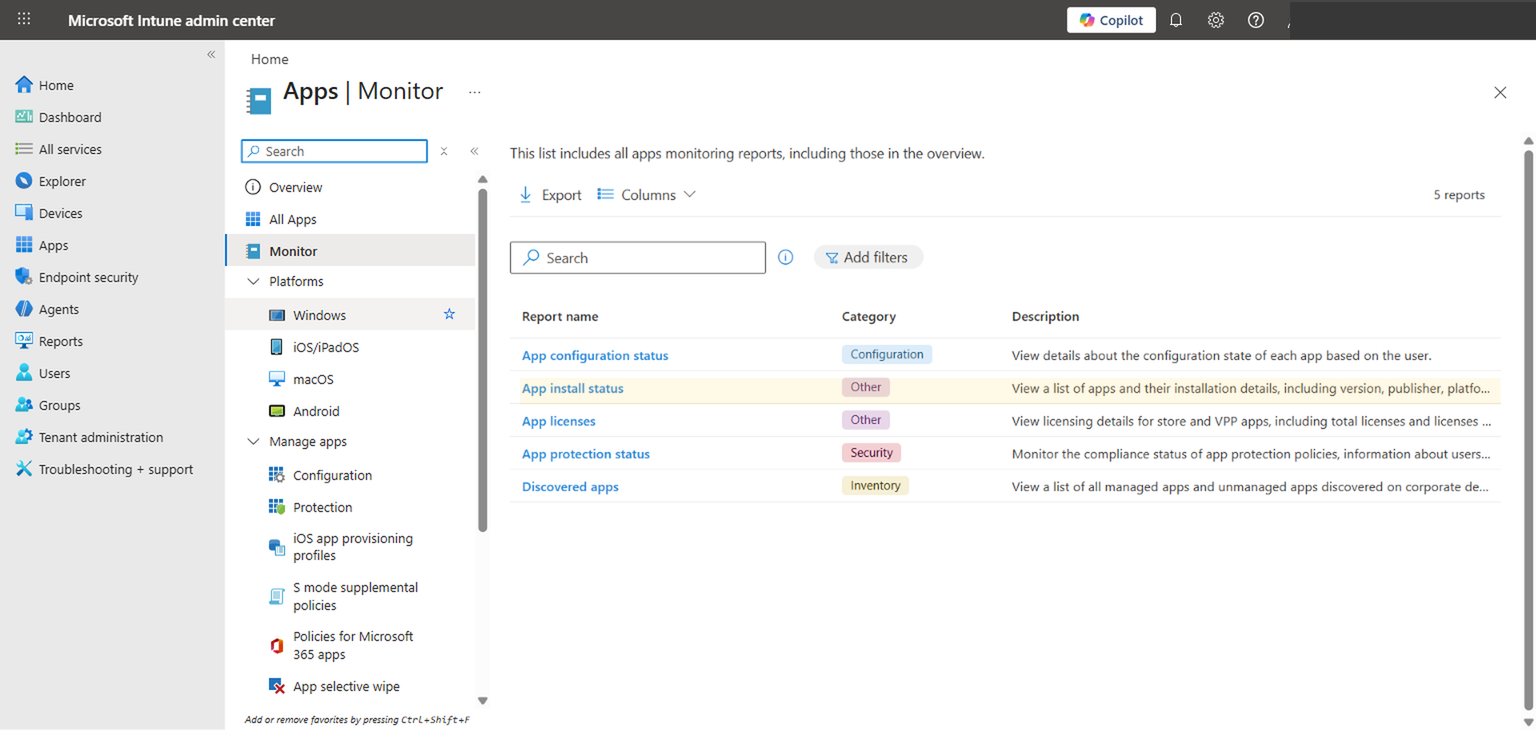
Task: Click the Copilot button in the top bar
Action: (1111, 19)
